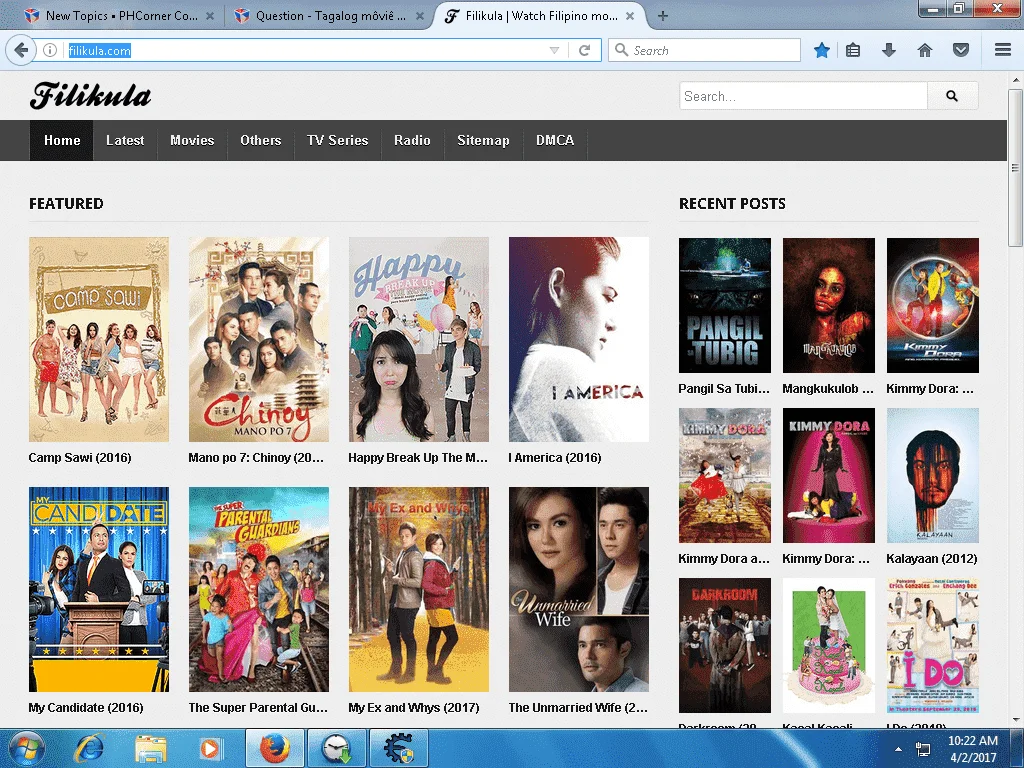The height and width of the screenshot is (768, 1024).
Task: Open the I Do recent post thumbnail
Action: click(x=933, y=645)
